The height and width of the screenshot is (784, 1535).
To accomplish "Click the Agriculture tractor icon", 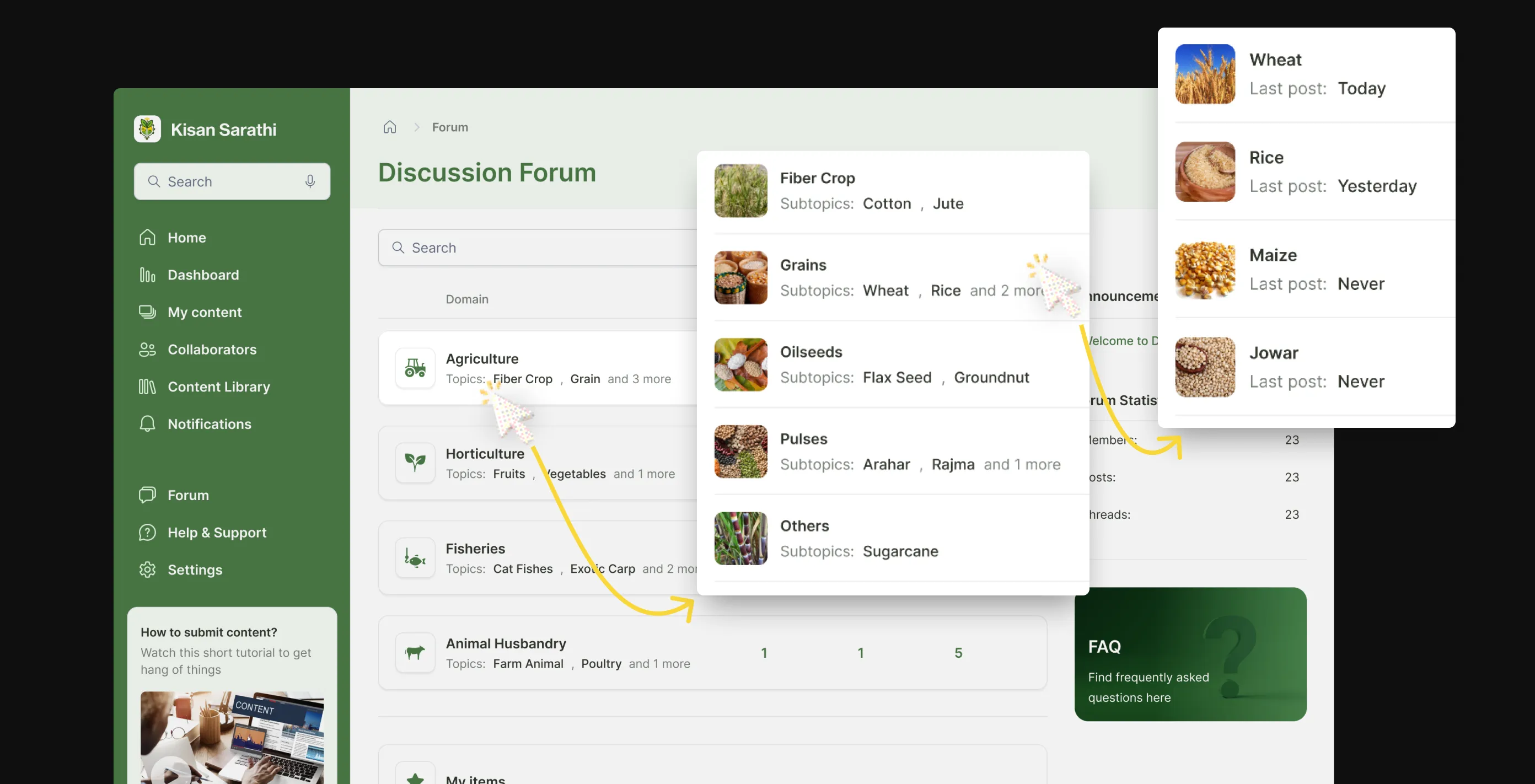I will (x=415, y=368).
